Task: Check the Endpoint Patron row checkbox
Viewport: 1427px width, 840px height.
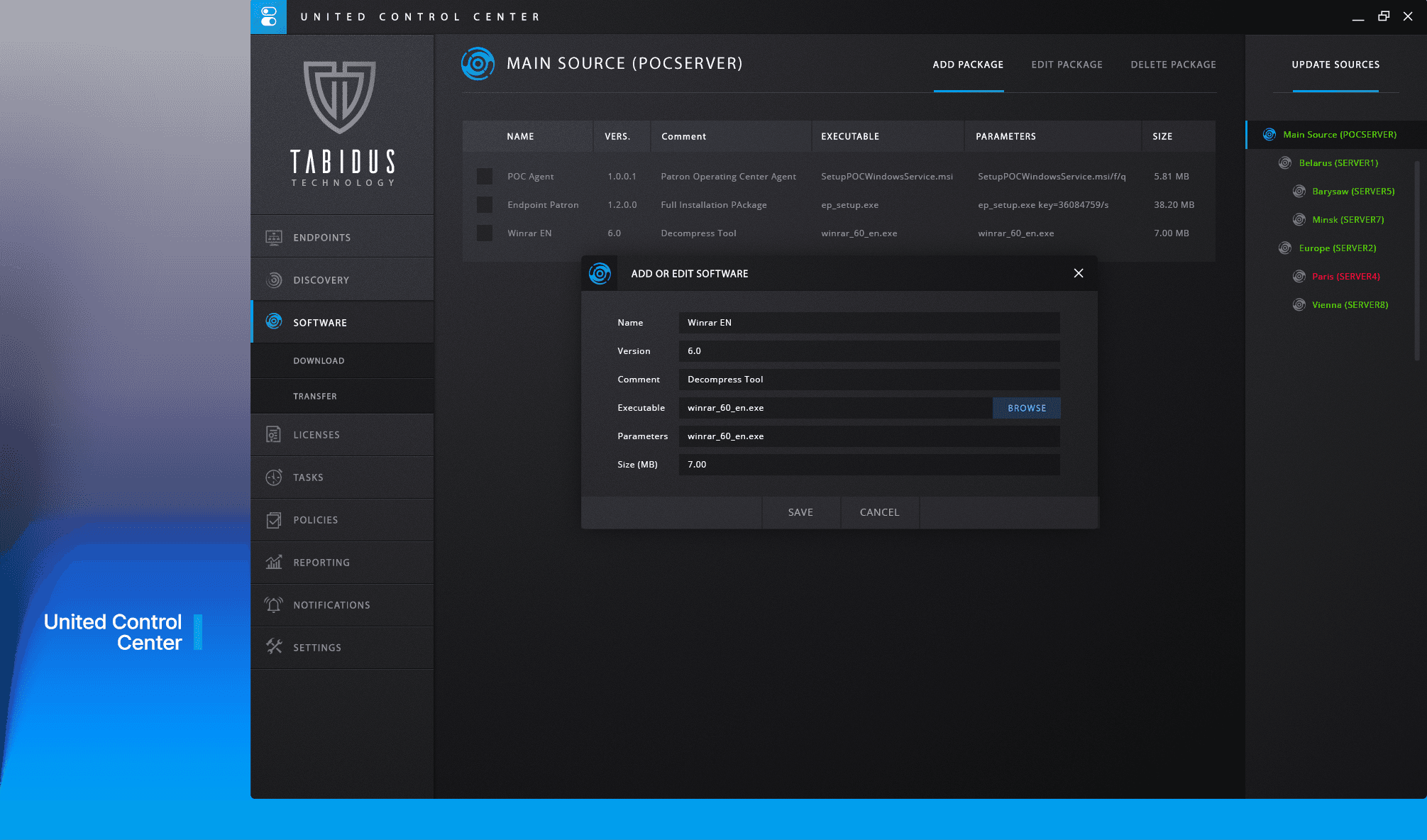Action: pyautogui.click(x=485, y=205)
